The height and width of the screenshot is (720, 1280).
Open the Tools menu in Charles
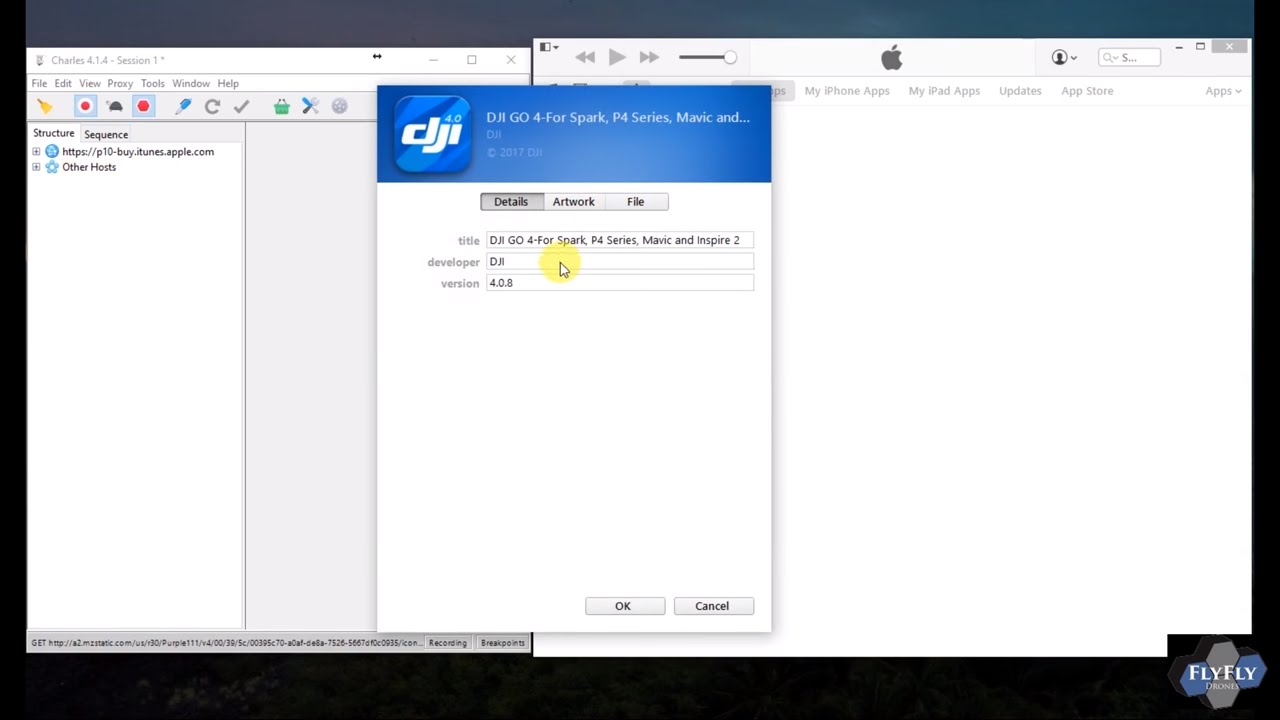pos(153,84)
